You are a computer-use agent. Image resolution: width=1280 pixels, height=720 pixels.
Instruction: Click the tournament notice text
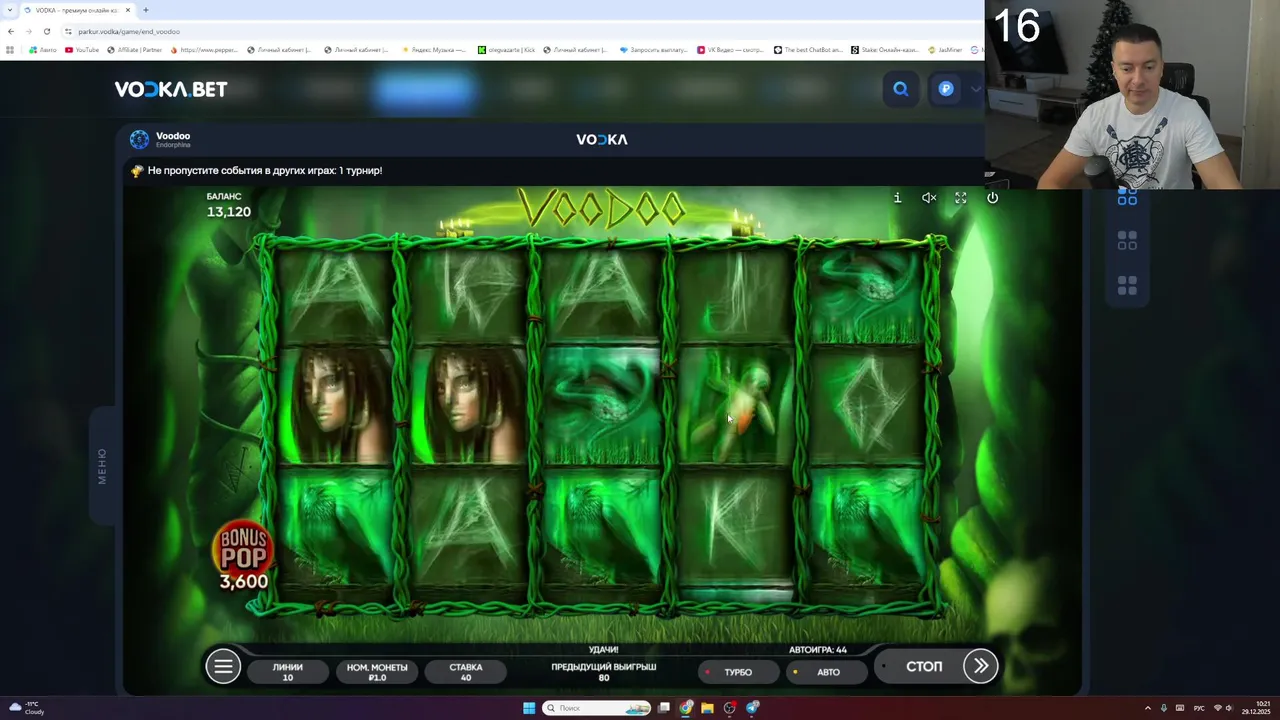click(x=265, y=171)
